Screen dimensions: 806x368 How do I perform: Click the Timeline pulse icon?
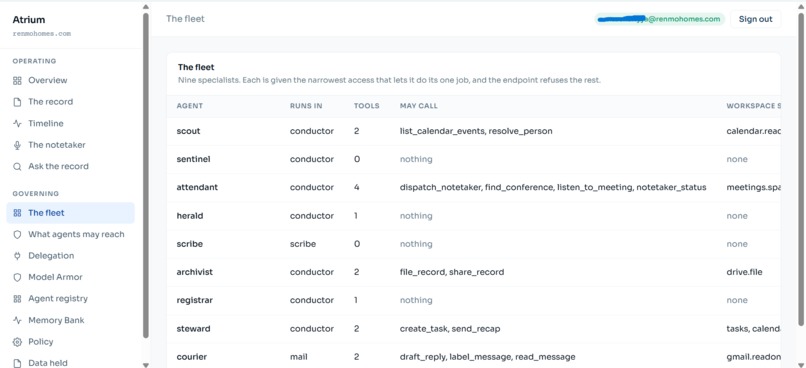[17, 123]
